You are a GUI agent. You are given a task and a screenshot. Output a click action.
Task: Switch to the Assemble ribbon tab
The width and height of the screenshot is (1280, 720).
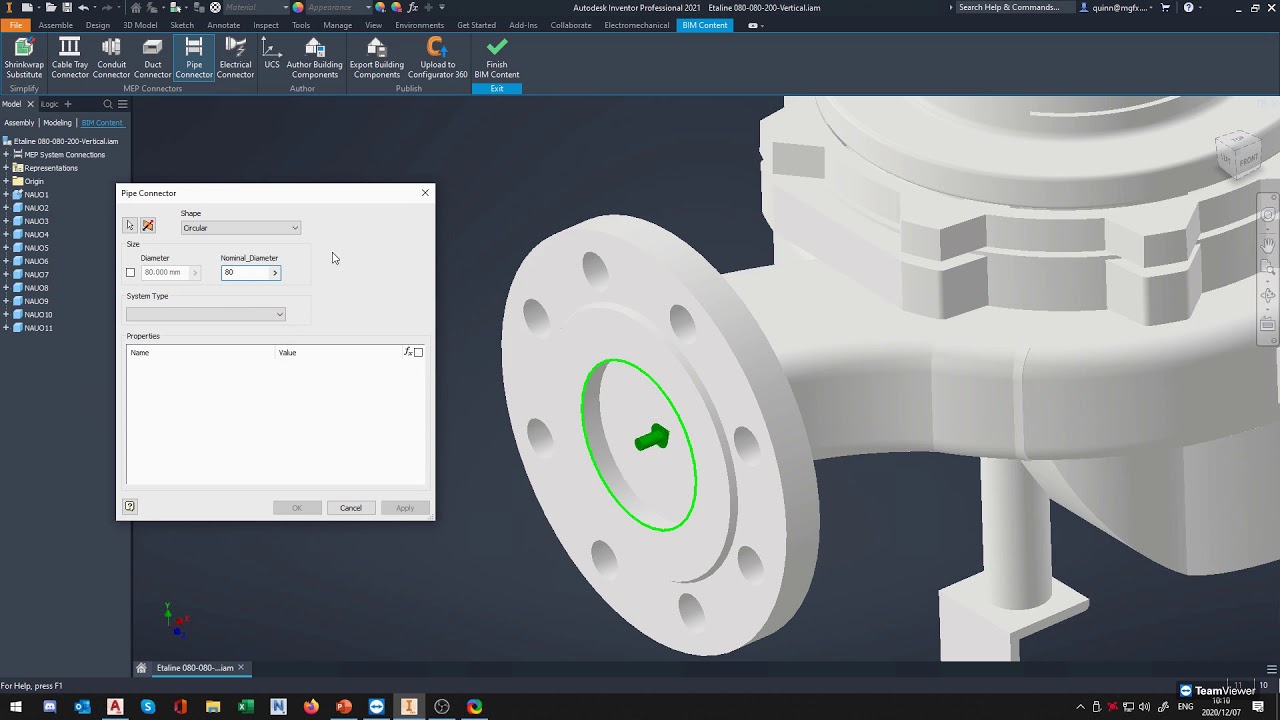tap(55, 25)
